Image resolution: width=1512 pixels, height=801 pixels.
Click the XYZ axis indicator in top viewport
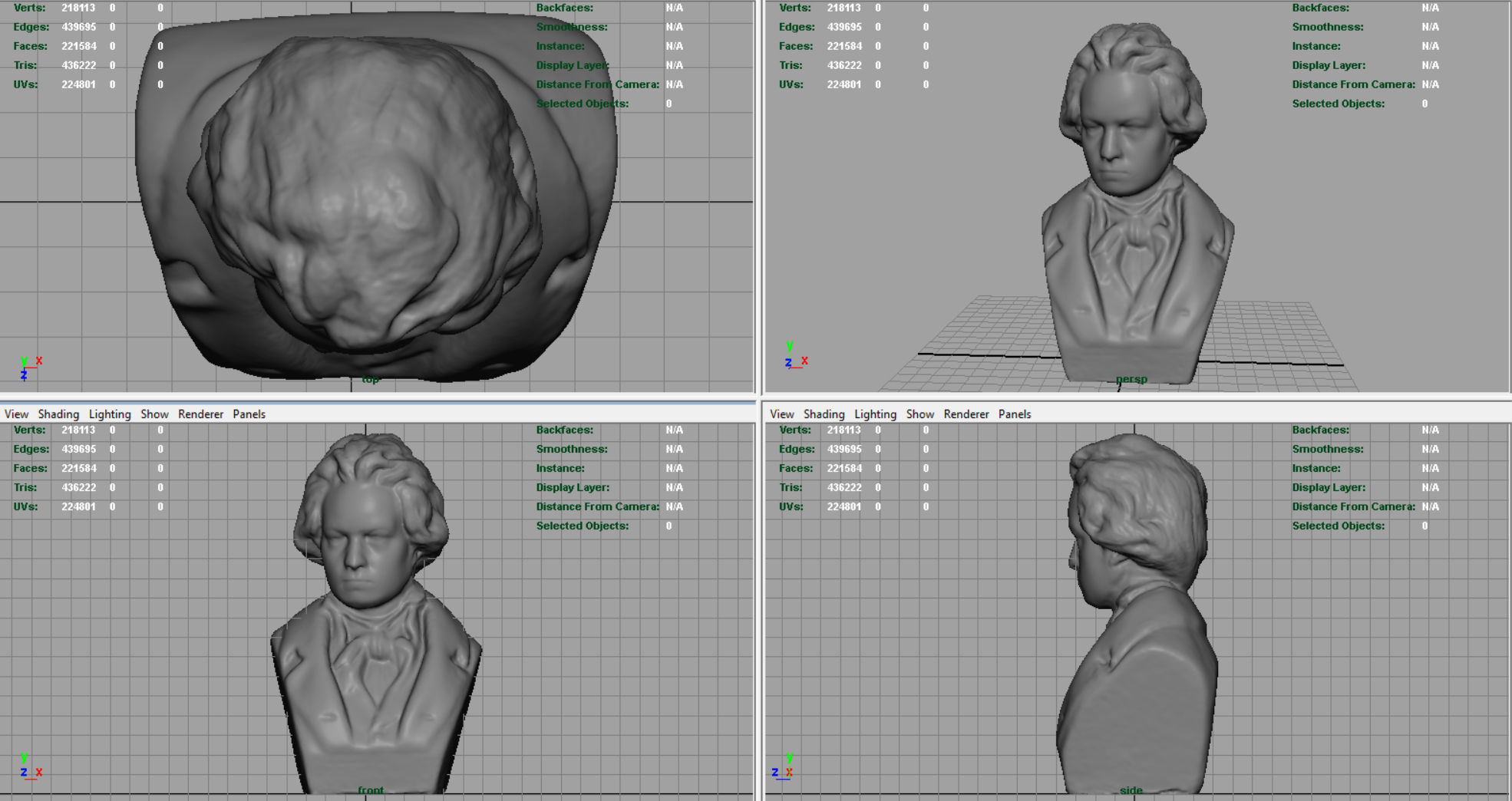pos(30,368)
